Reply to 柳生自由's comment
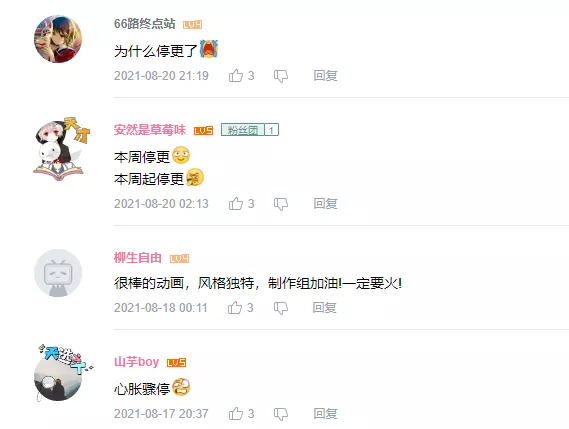The width and height of the screenshot is (569, 429). pos(325,308)
